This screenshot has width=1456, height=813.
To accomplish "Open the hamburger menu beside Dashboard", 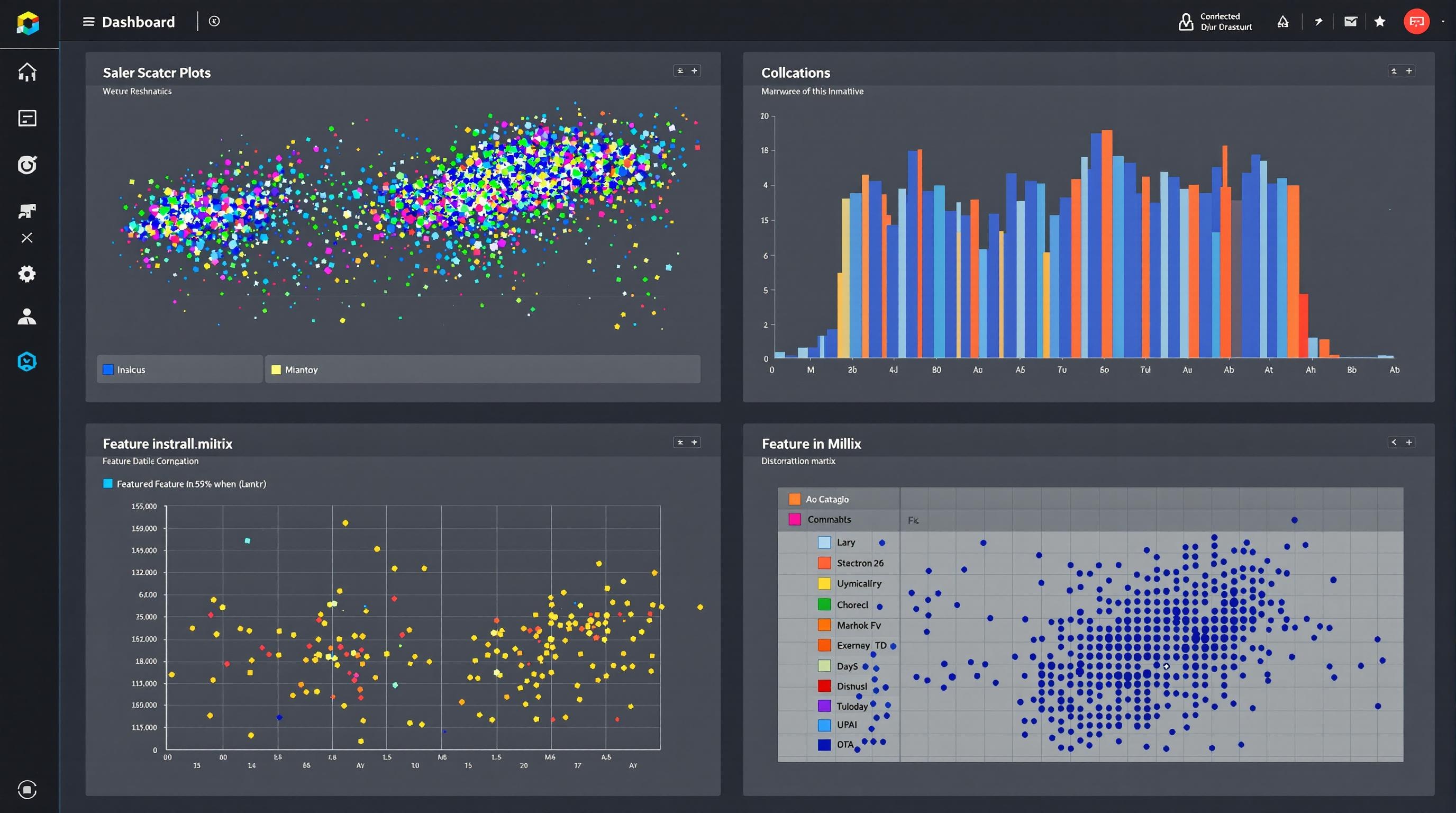I will click(89, 22).
